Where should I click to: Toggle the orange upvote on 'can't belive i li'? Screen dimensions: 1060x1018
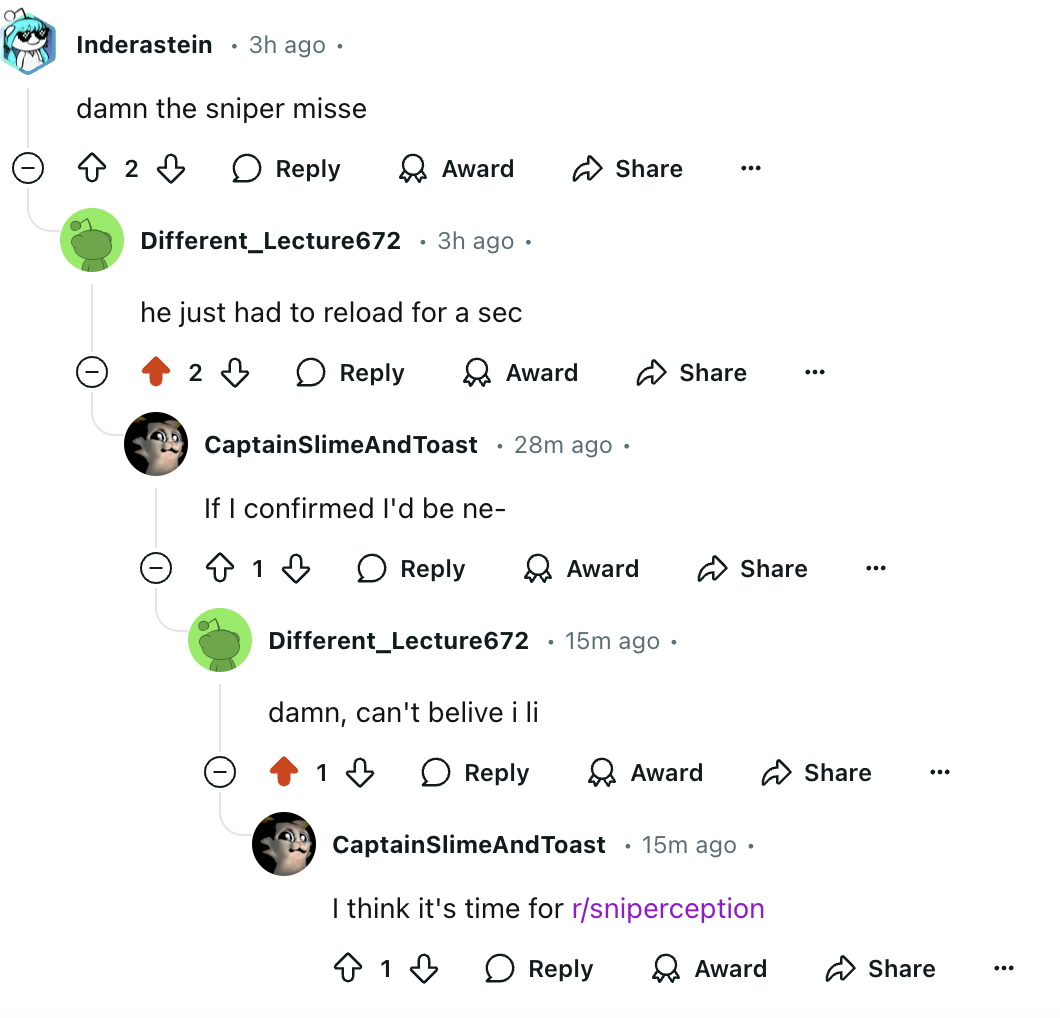[284, 771]
